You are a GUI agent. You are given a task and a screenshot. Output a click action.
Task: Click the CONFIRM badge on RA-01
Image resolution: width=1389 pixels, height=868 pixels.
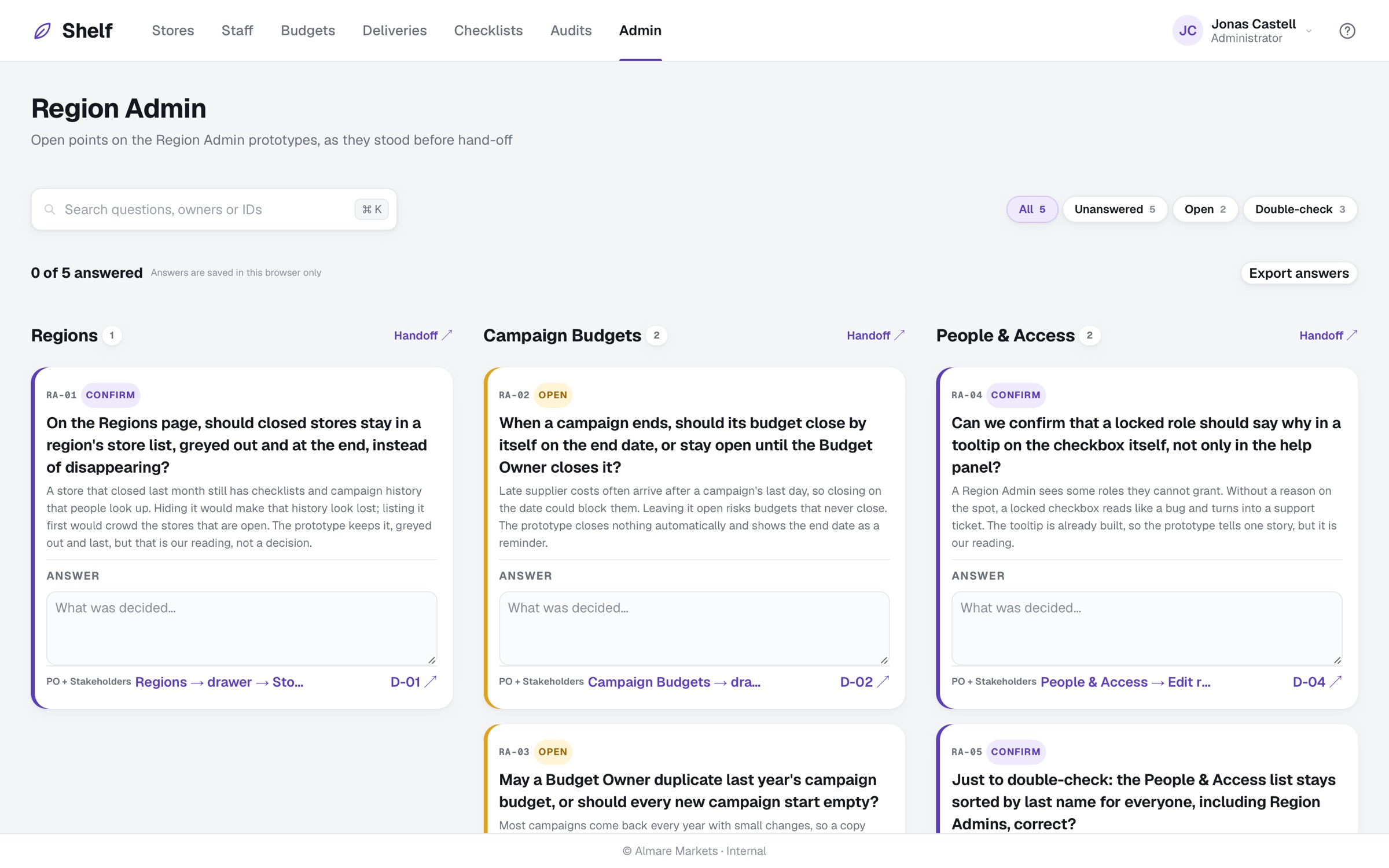pos(111,395)
